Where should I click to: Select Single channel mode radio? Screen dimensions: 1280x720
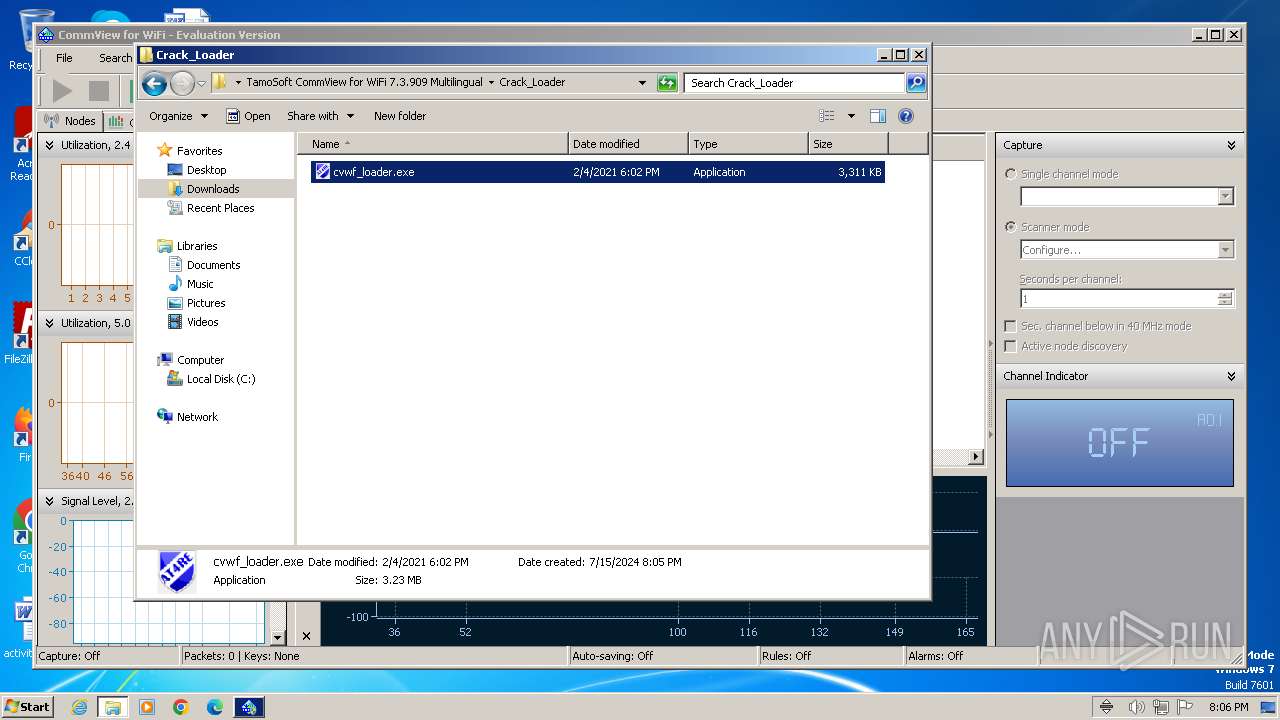[x=1010, y=174]
